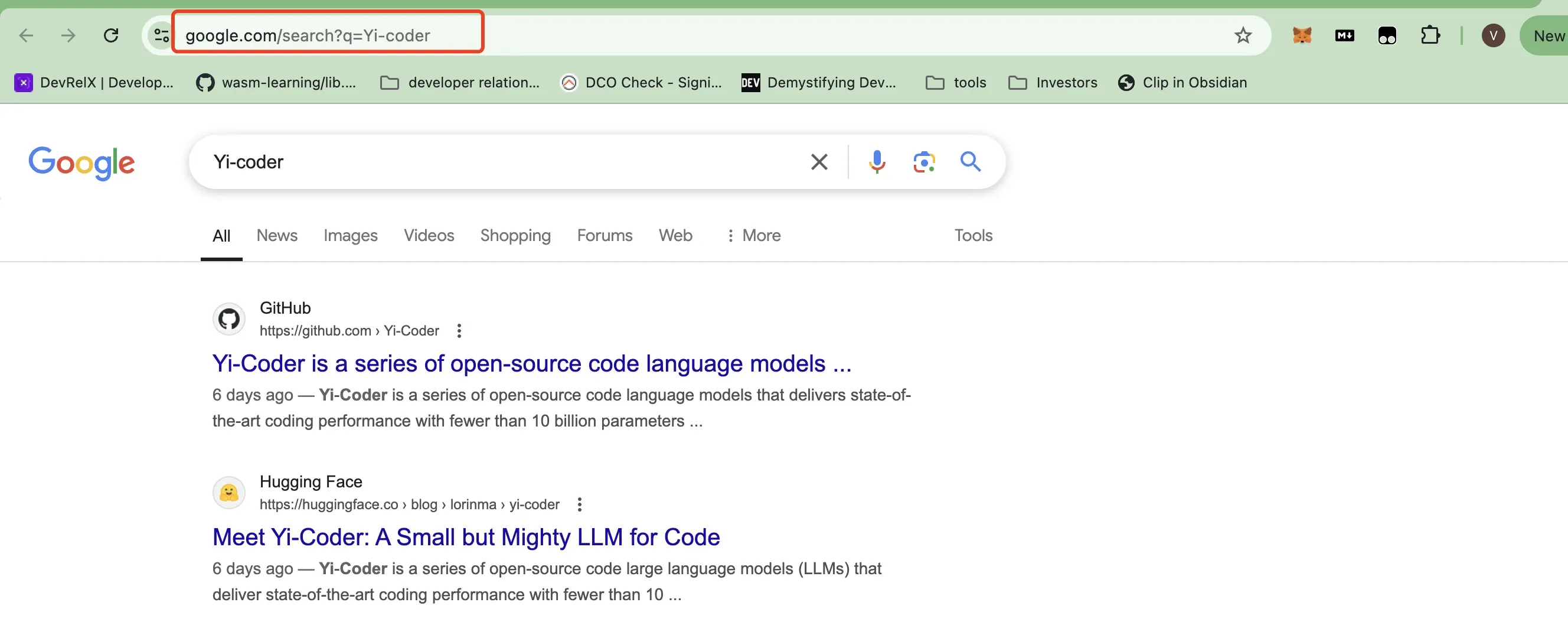This screenshot has height=638, width=1568.
Task: Open three-dot options for GitHub result
Action: pos(459,330)
